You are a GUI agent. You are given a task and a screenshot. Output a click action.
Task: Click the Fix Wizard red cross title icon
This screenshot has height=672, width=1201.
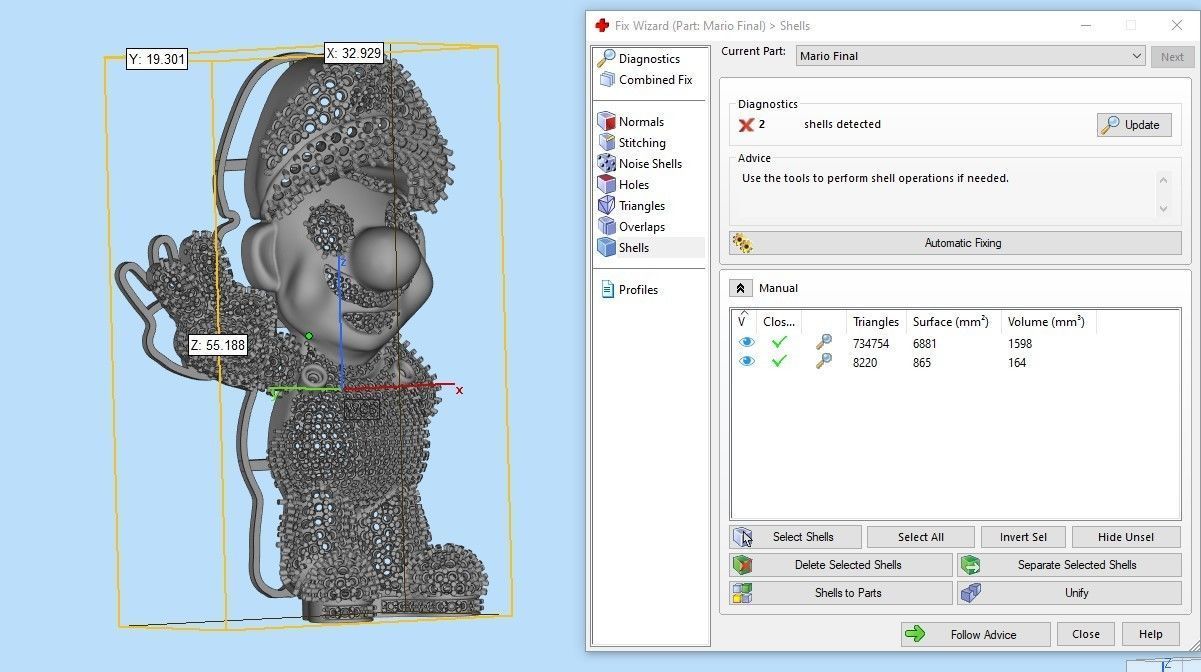click(x=602, y=26)
